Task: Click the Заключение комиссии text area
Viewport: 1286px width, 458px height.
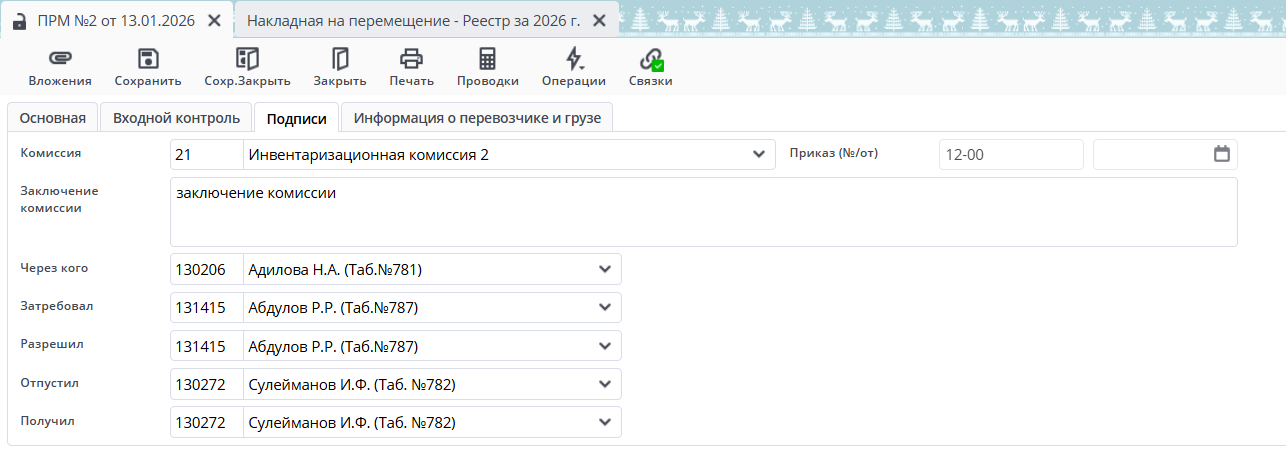Action: [703, 212]
